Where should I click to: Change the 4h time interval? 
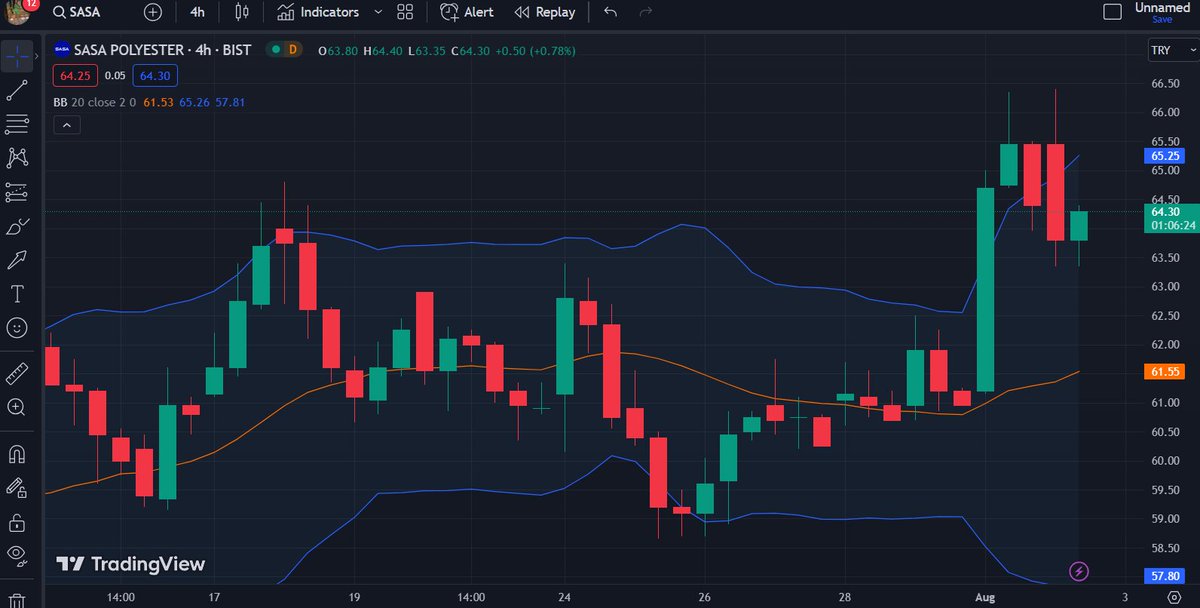coord(198,12)
